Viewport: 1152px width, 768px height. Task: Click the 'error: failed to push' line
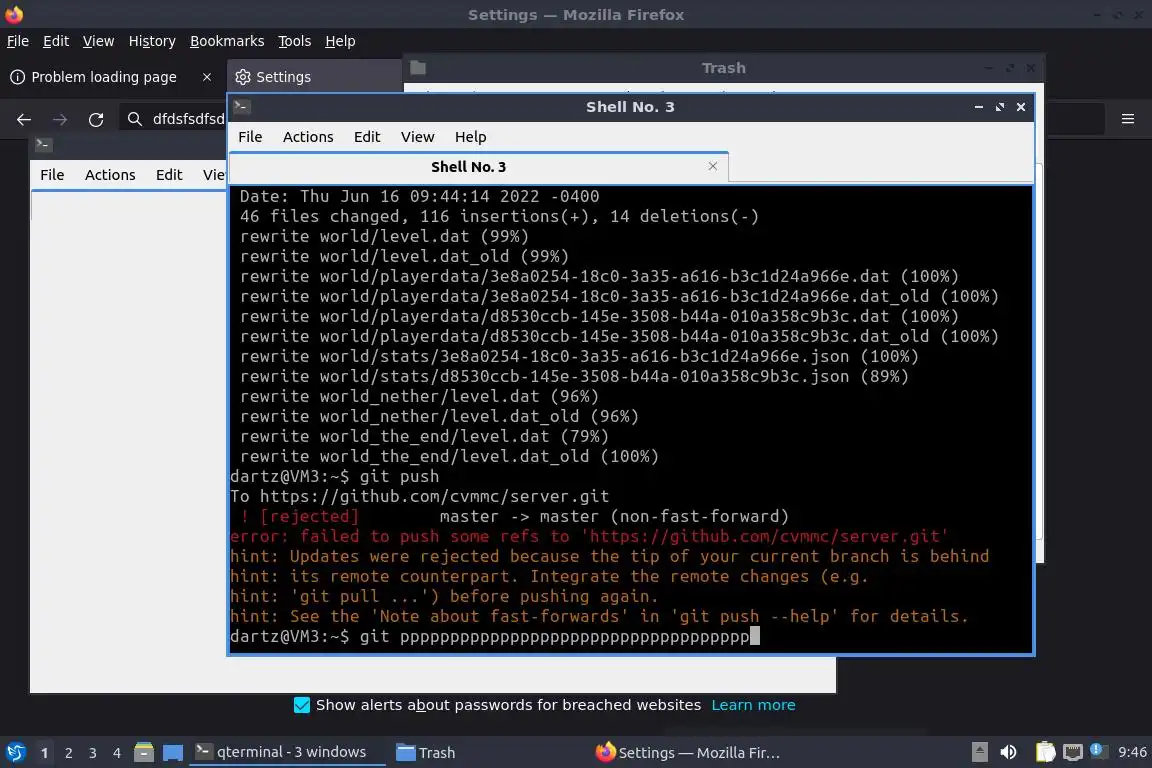pyautogui.click(x=589, y=536)
